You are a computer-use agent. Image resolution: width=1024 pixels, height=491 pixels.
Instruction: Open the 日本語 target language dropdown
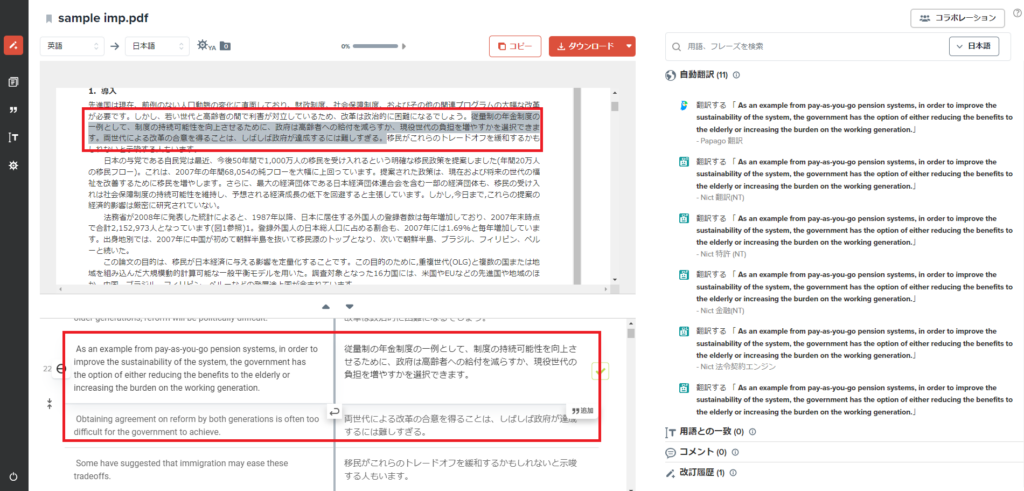159,46
